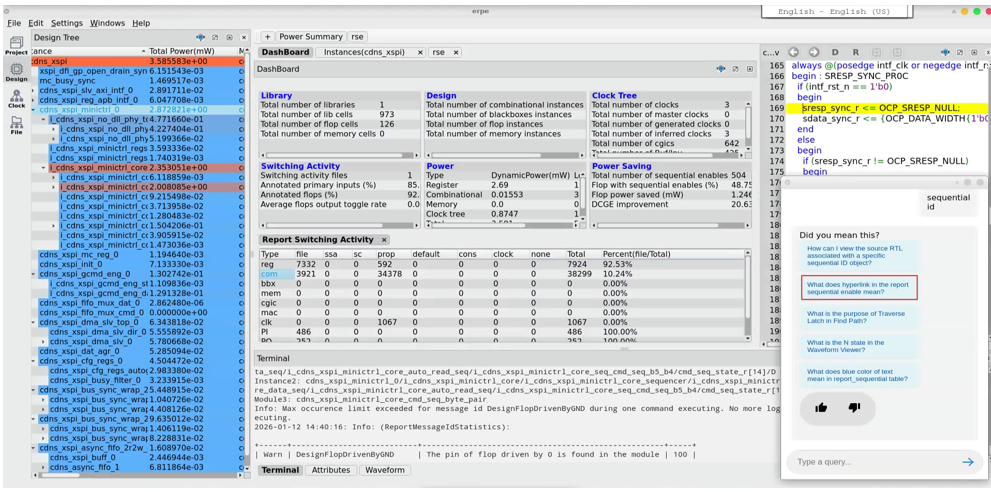Screen dimensions: 991x492
Task: Switch to the Waveform tab
Action: click(384, 470)
